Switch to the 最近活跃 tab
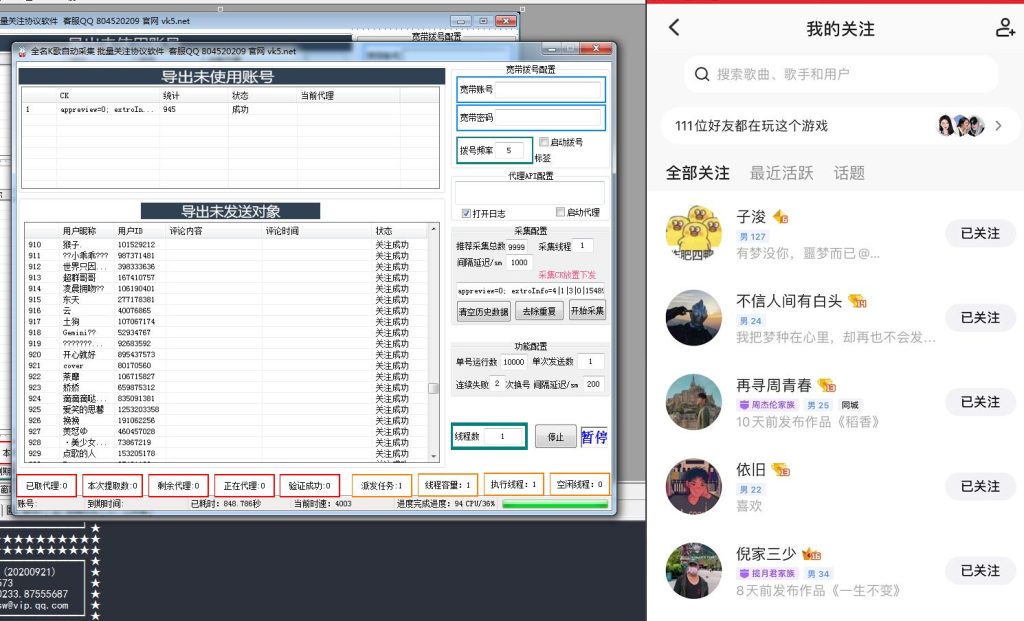This screenshot has width=1024, height=621. [779, 172]
